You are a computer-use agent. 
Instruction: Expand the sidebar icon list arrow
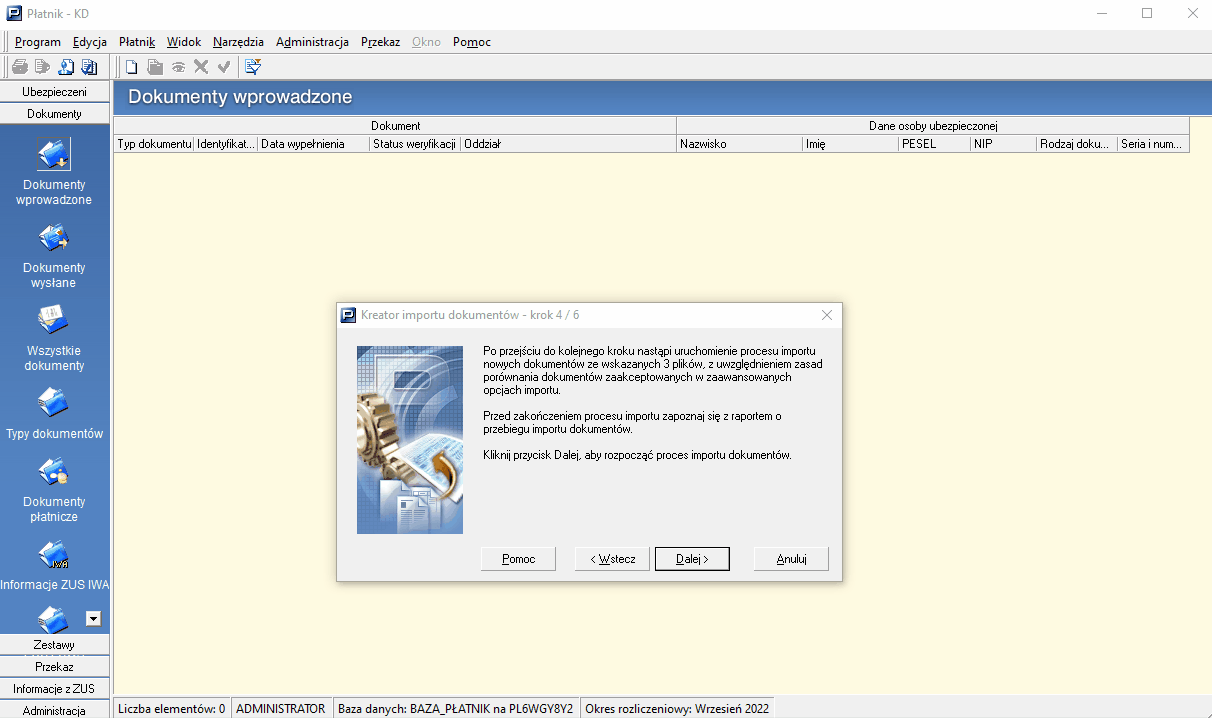tap(93, 618)
